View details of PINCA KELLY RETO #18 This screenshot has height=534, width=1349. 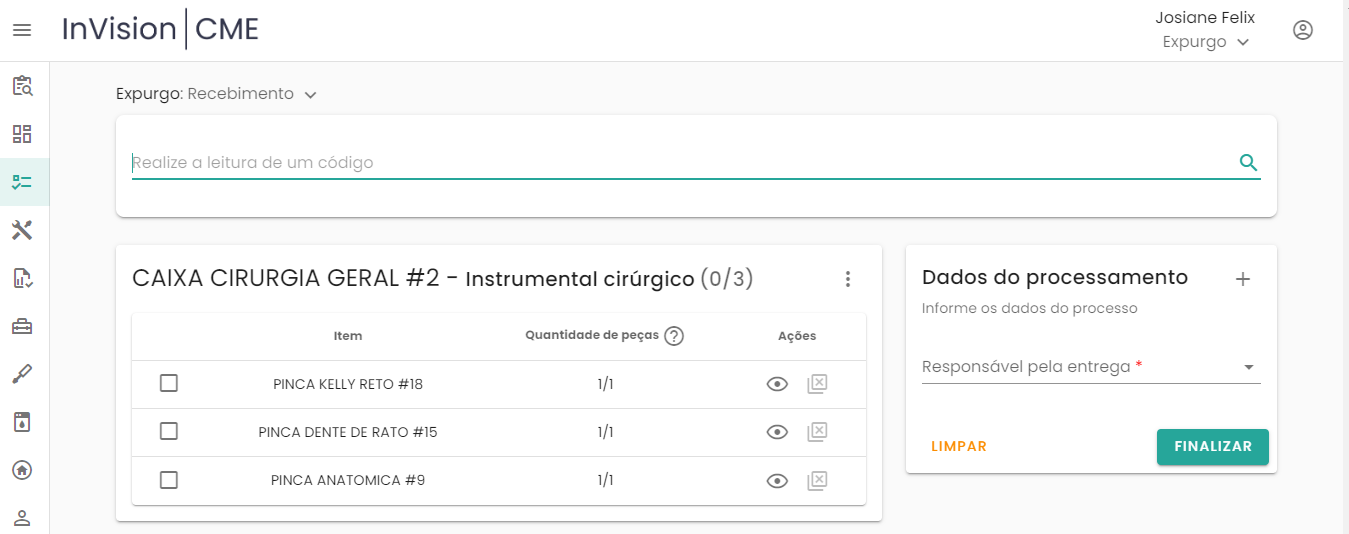[x=777, y=384]
